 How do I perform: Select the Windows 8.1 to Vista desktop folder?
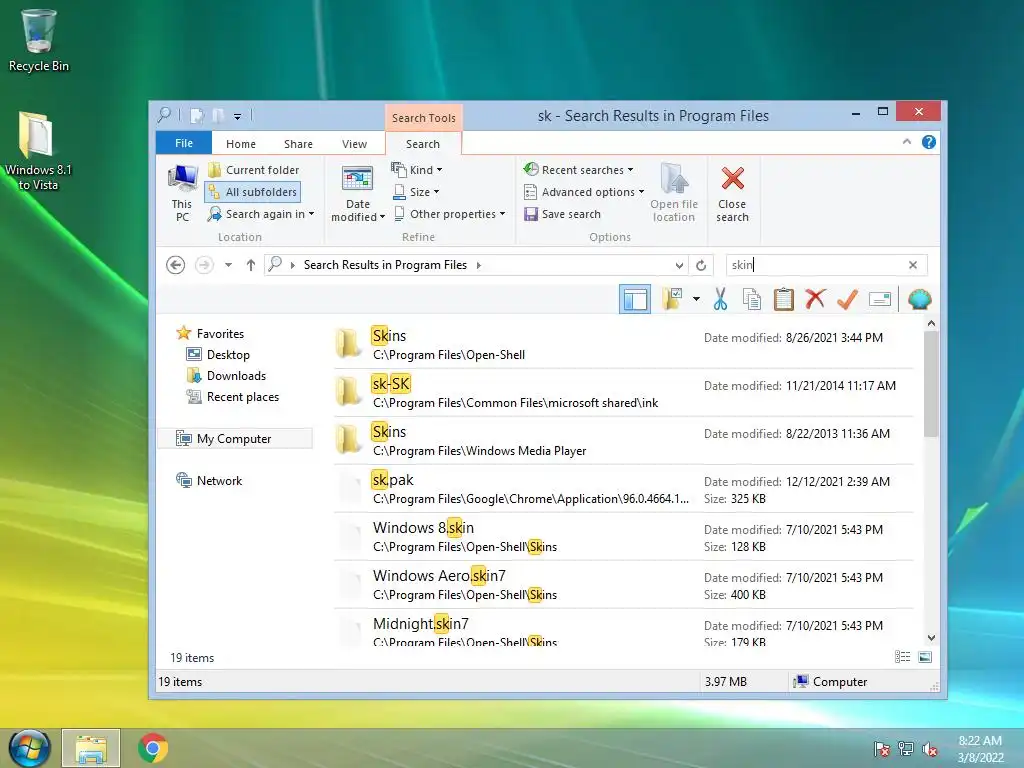[x=38, y=151]
